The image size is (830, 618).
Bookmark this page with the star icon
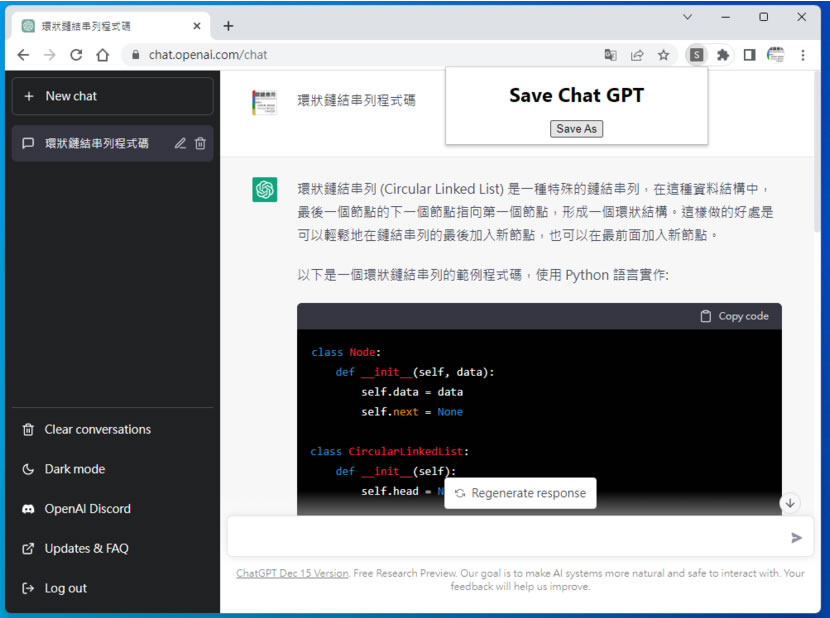663,55
